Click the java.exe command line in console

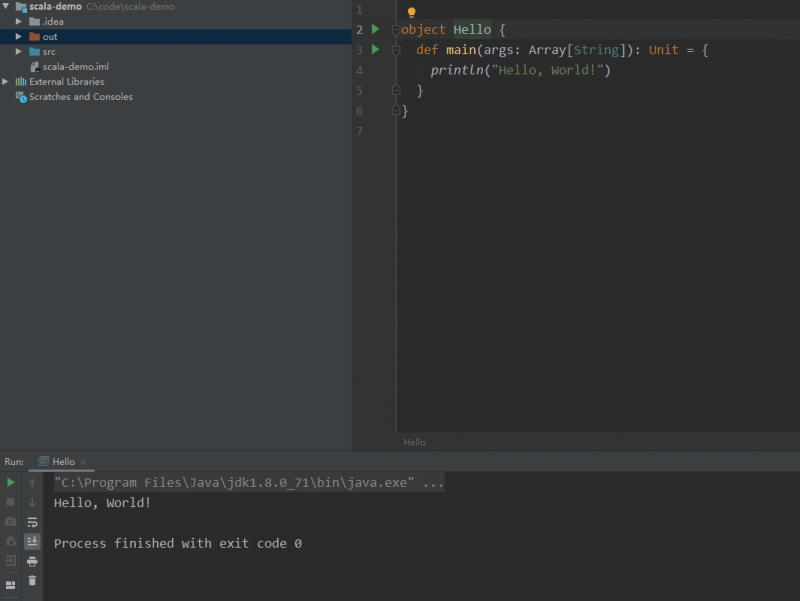coord(249,483)
